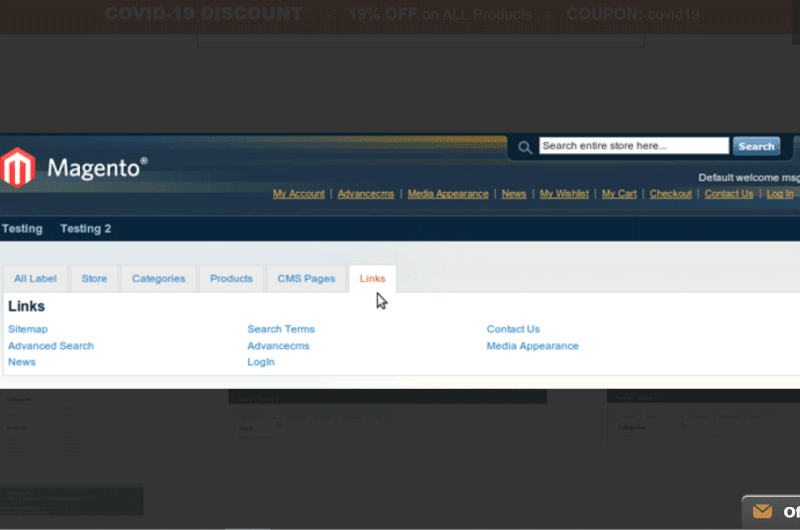Open Media Appearance header link
The width and height of the screenshot is (800, 530).
(x=448, y=194)
